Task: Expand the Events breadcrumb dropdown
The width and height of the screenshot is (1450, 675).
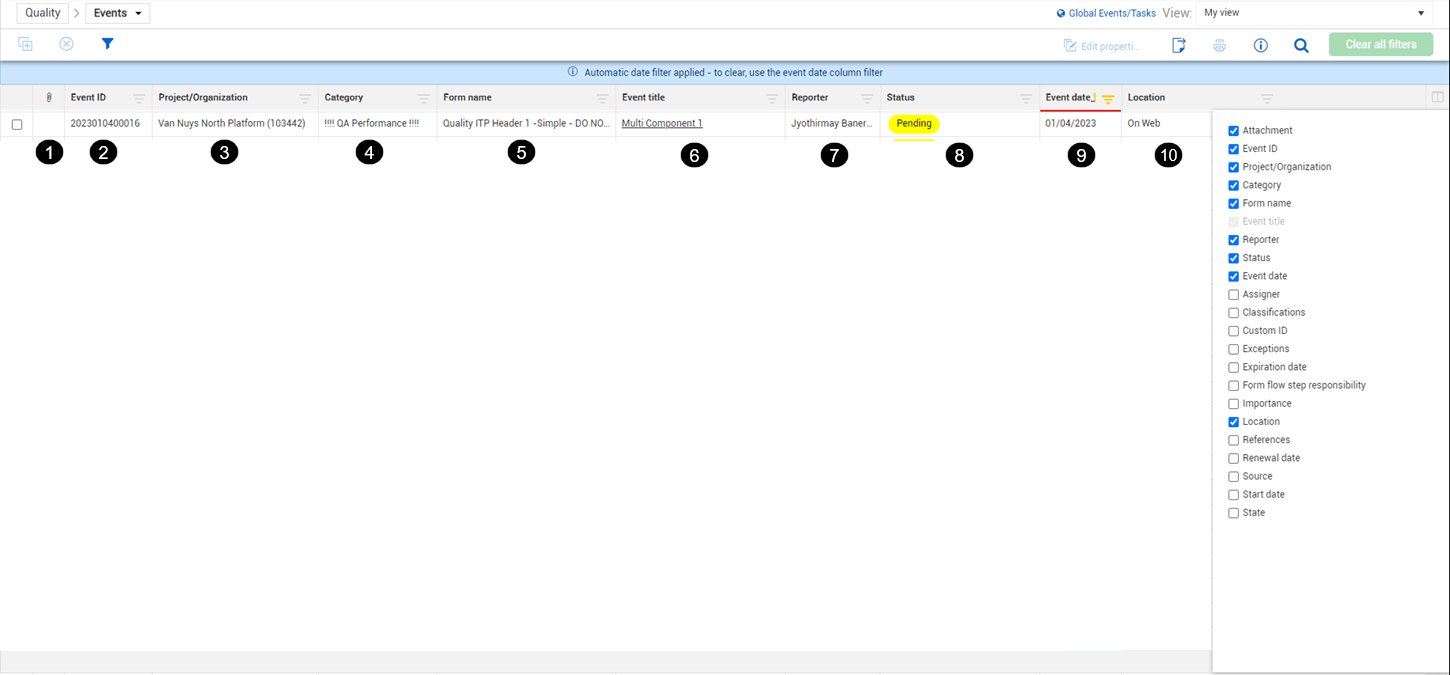Action: coord(118,13)
